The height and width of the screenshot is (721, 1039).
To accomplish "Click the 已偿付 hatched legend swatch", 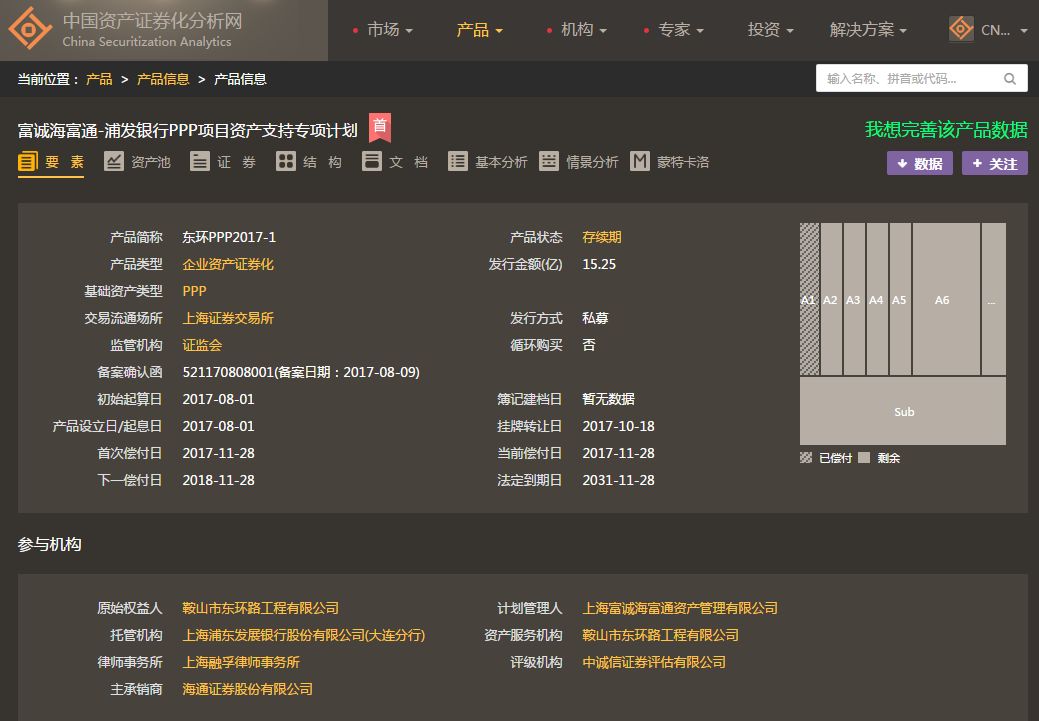I will tap(806, 458).
